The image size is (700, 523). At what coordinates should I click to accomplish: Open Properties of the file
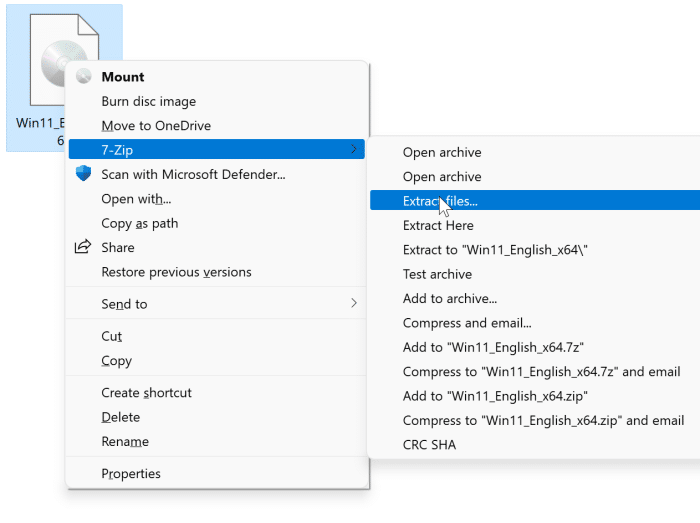point(217,473)
